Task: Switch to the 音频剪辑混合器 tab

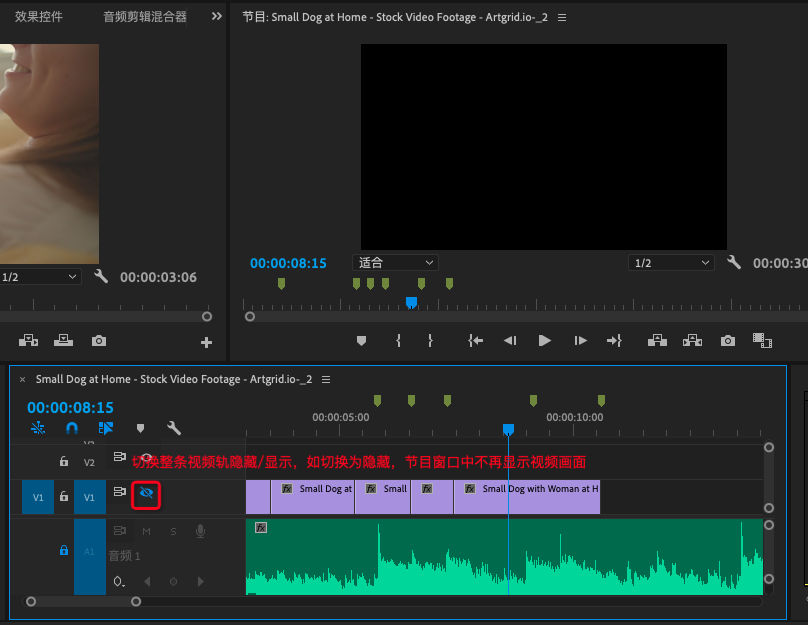Action: tap(145, 17)
